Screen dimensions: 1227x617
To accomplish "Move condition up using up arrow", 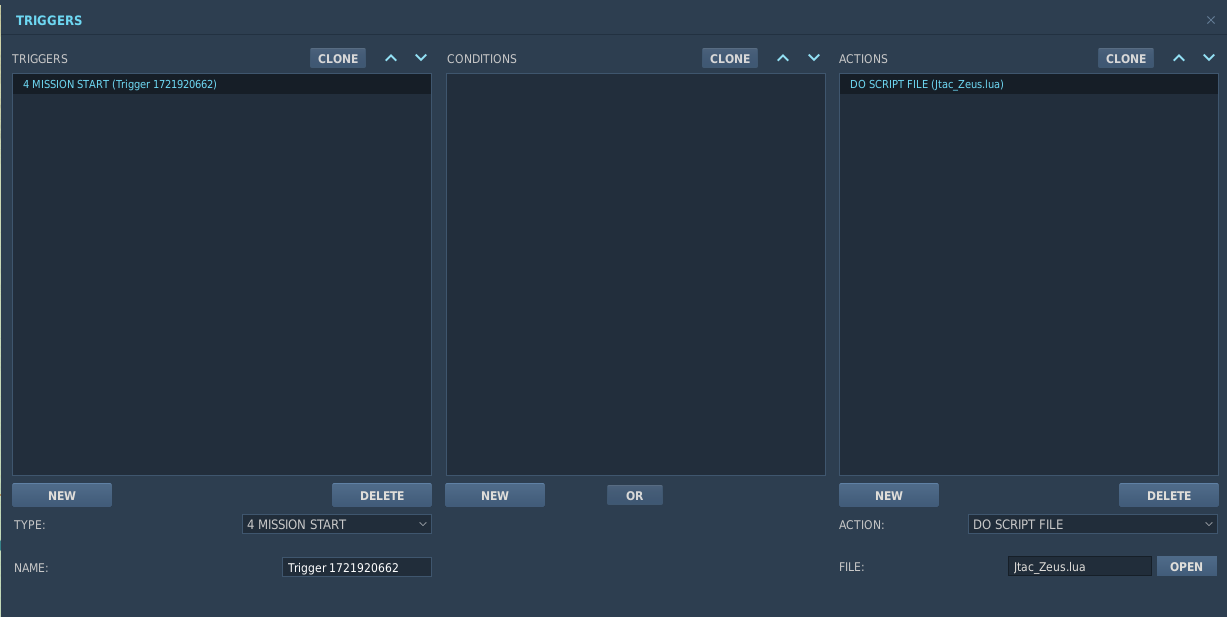I will [783, 58].
